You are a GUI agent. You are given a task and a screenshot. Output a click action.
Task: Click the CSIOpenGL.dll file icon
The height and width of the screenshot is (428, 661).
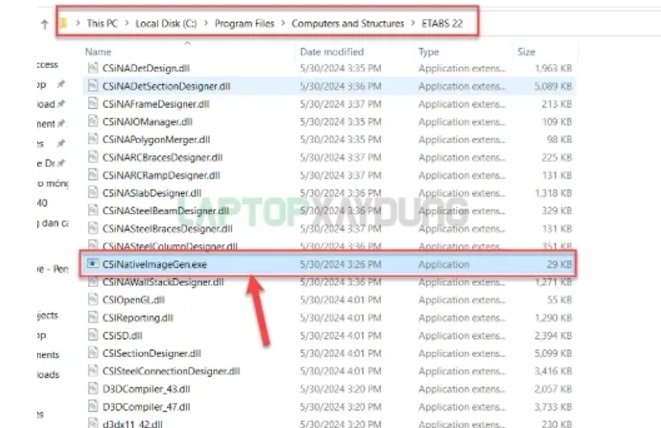click(93, 299)
